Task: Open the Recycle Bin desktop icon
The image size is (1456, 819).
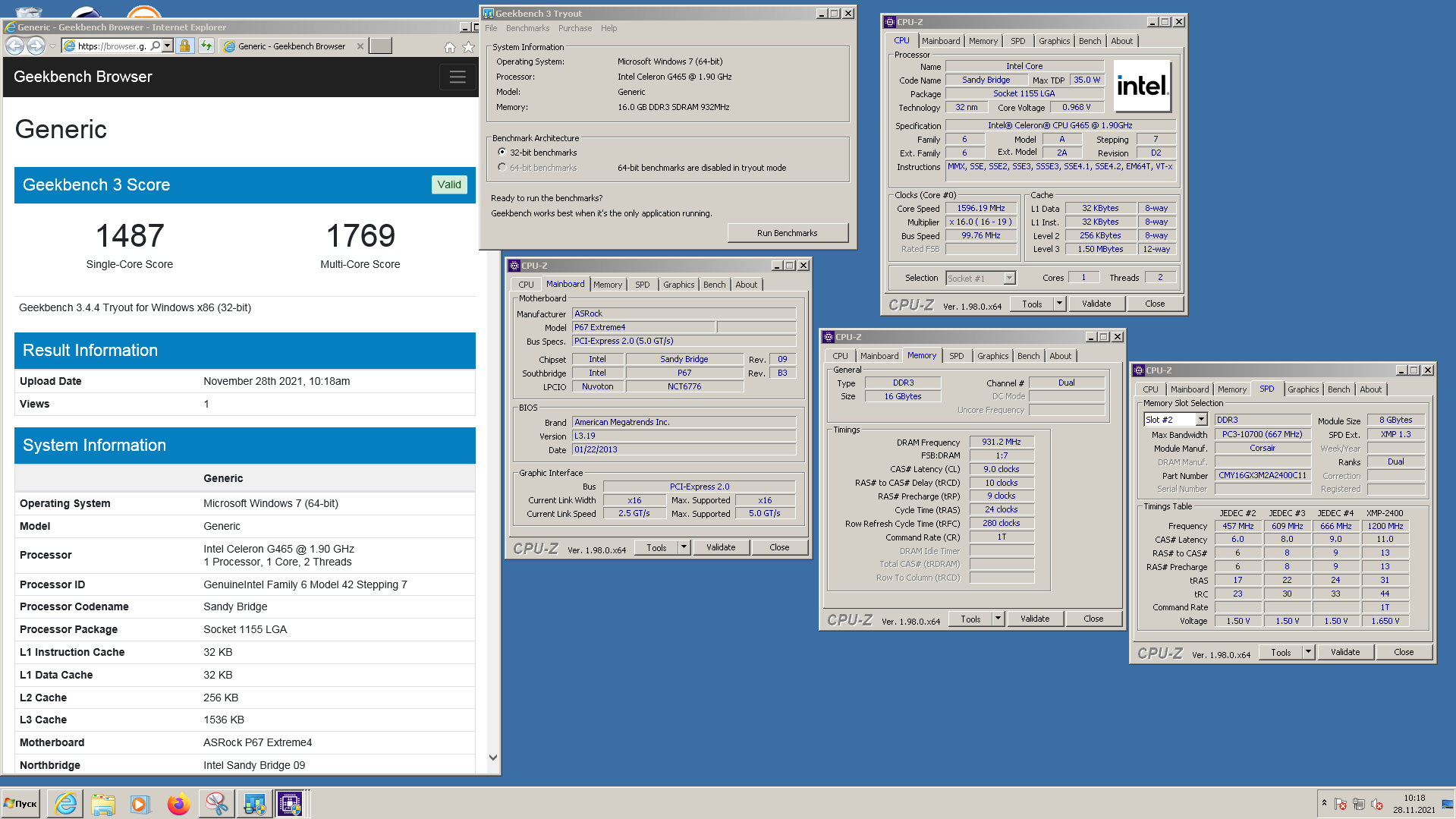Action: [29, 11]
